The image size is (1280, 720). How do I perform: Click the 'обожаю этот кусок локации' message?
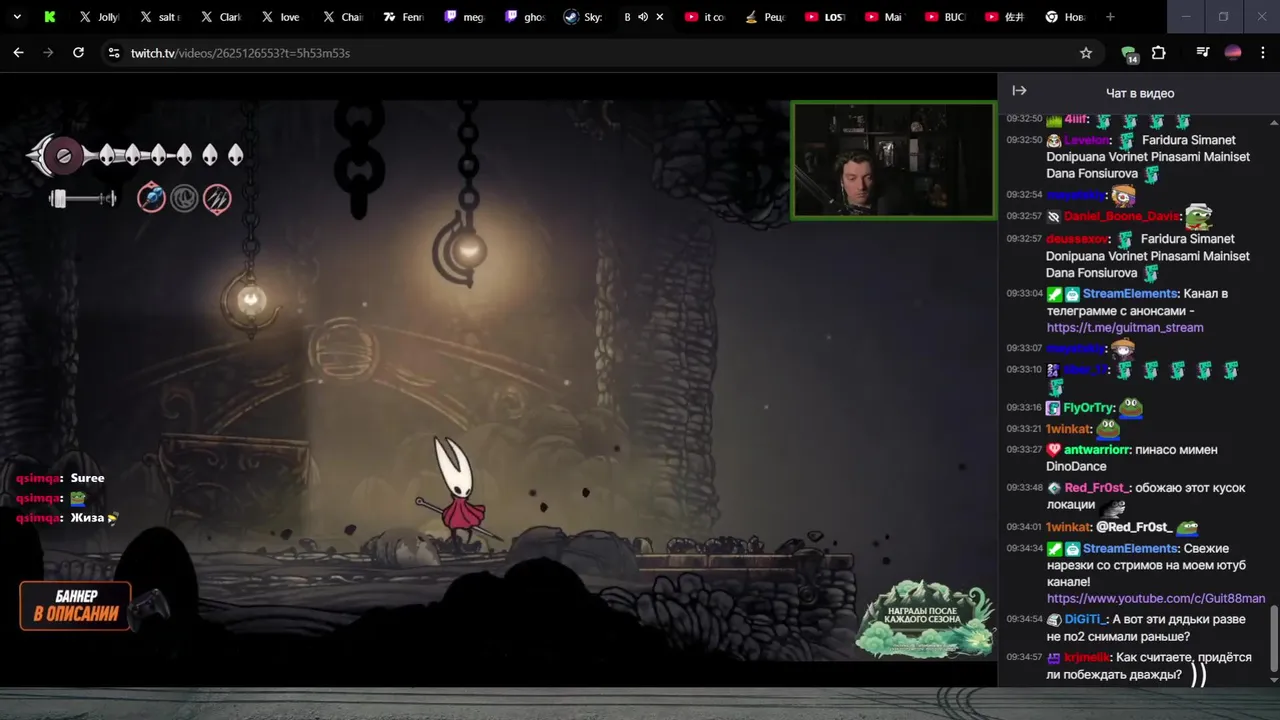[x=1146, y=496]
